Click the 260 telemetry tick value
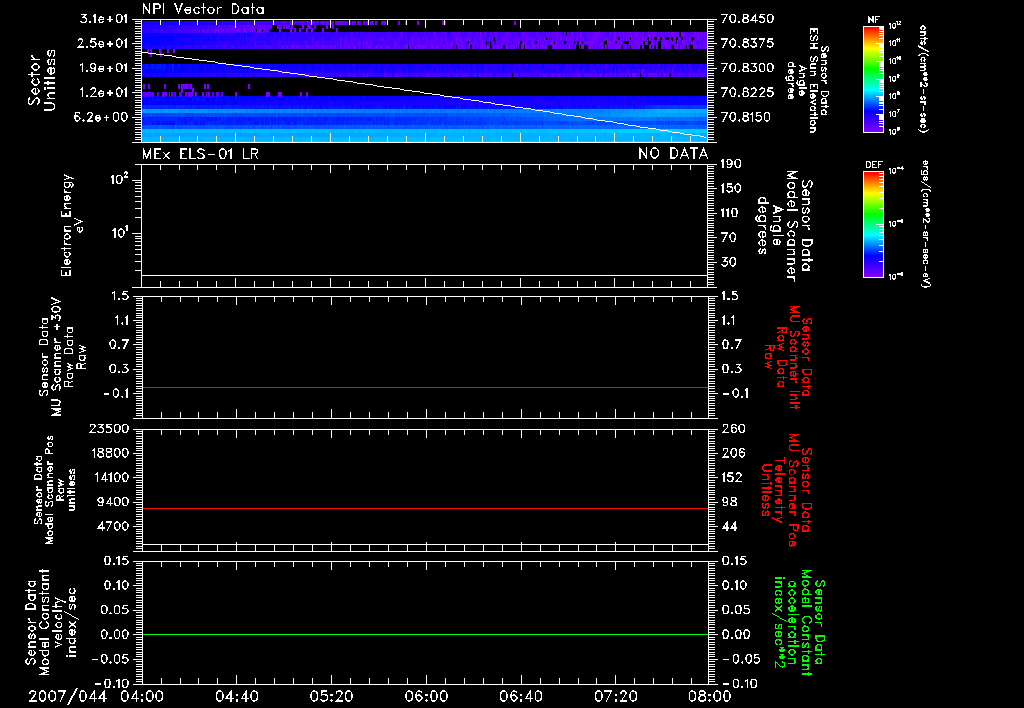 [x=733, y=428]
